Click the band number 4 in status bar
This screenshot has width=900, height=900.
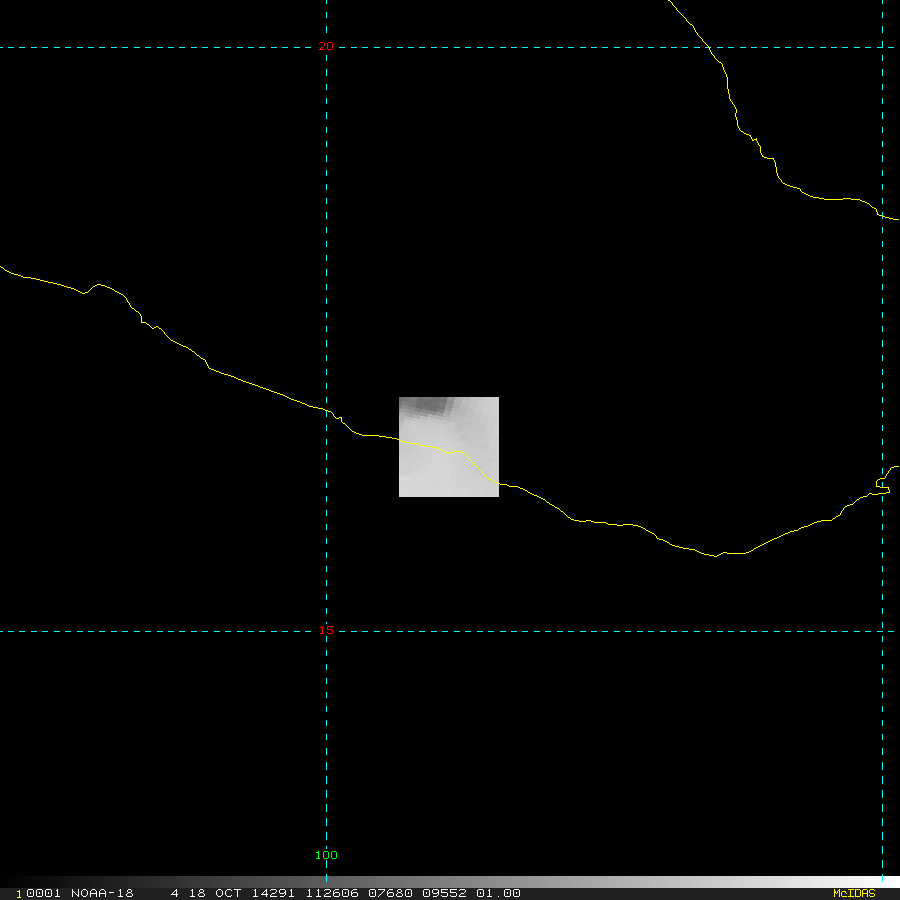click(174, 893)
